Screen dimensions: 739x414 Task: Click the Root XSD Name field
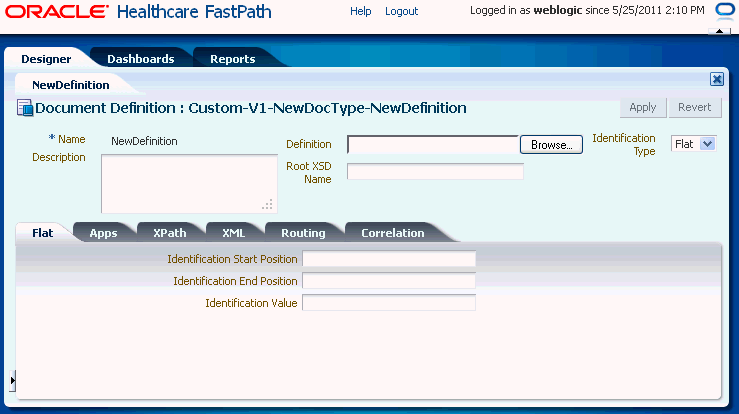tap(435, 172)
